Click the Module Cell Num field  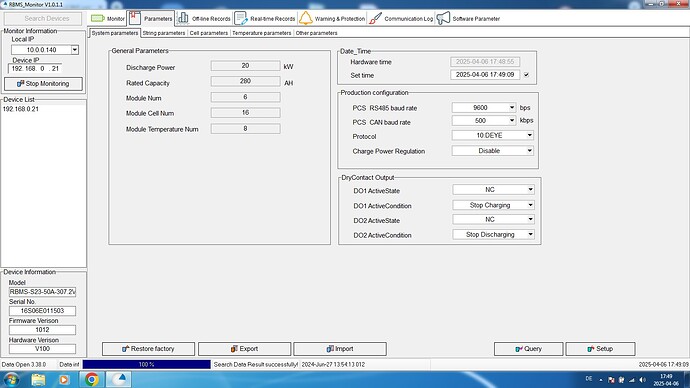[245, 113]
